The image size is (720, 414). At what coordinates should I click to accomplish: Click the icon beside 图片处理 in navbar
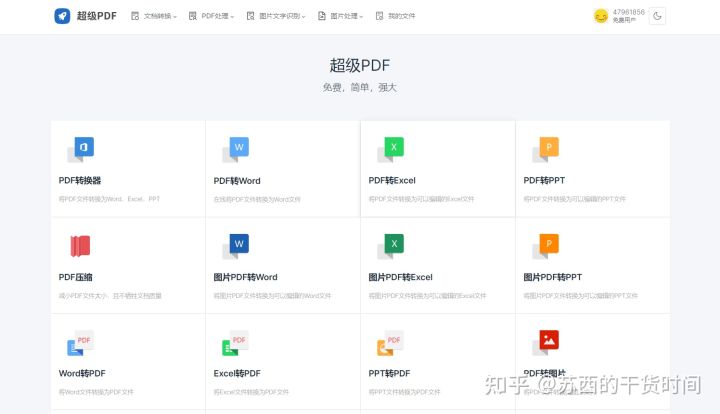point(322,16)
